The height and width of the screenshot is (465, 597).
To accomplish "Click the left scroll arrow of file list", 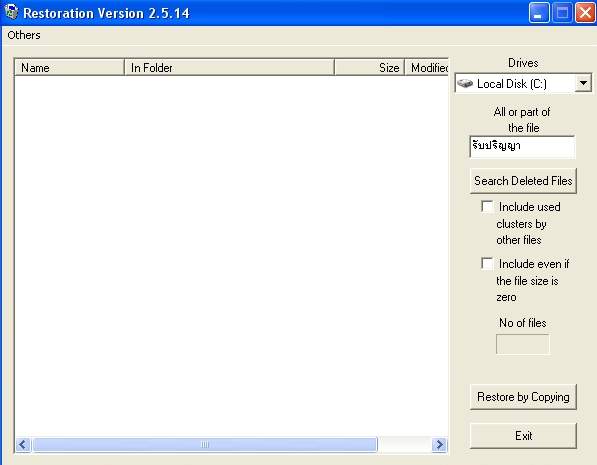I will tap(23, 444).
